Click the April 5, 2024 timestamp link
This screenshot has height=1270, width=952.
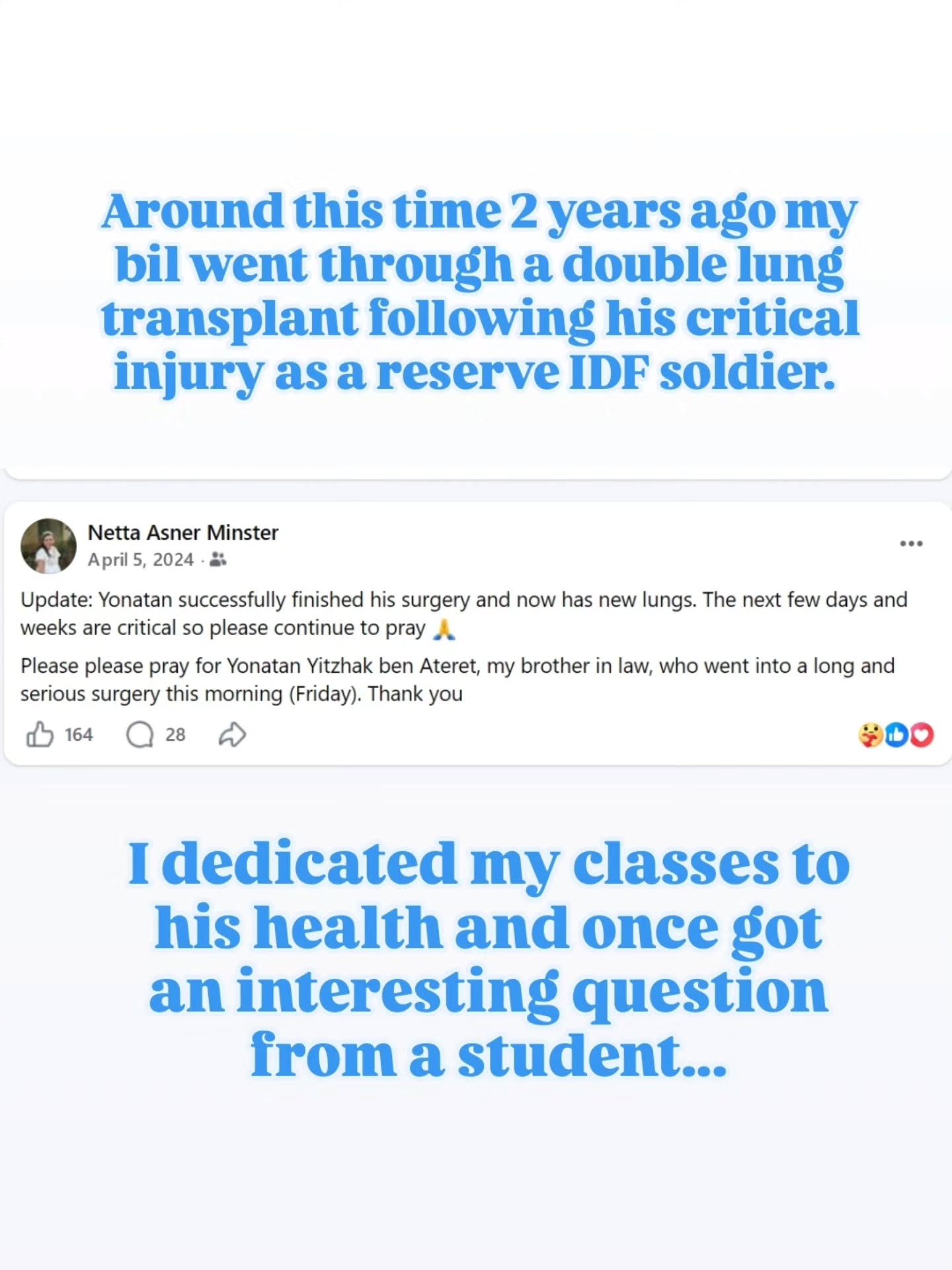coord(141,560)
